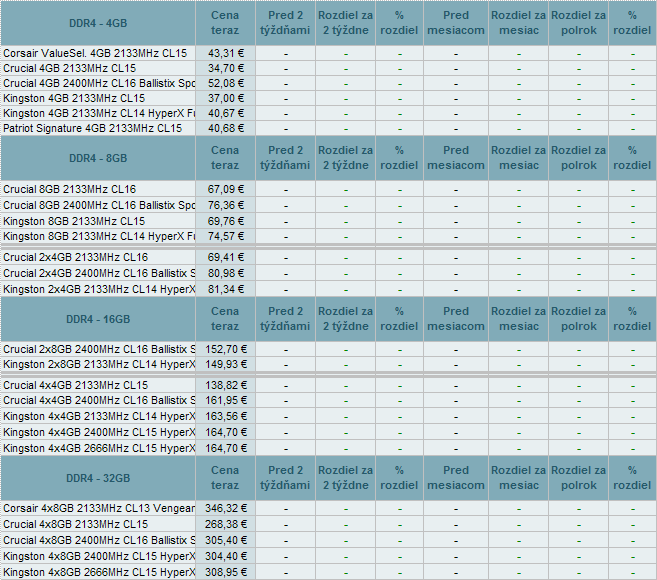Select Kingston 8GB 2133MHz CL15 product name
Viewport: 657px width, 580px height.
click(74, 221)
